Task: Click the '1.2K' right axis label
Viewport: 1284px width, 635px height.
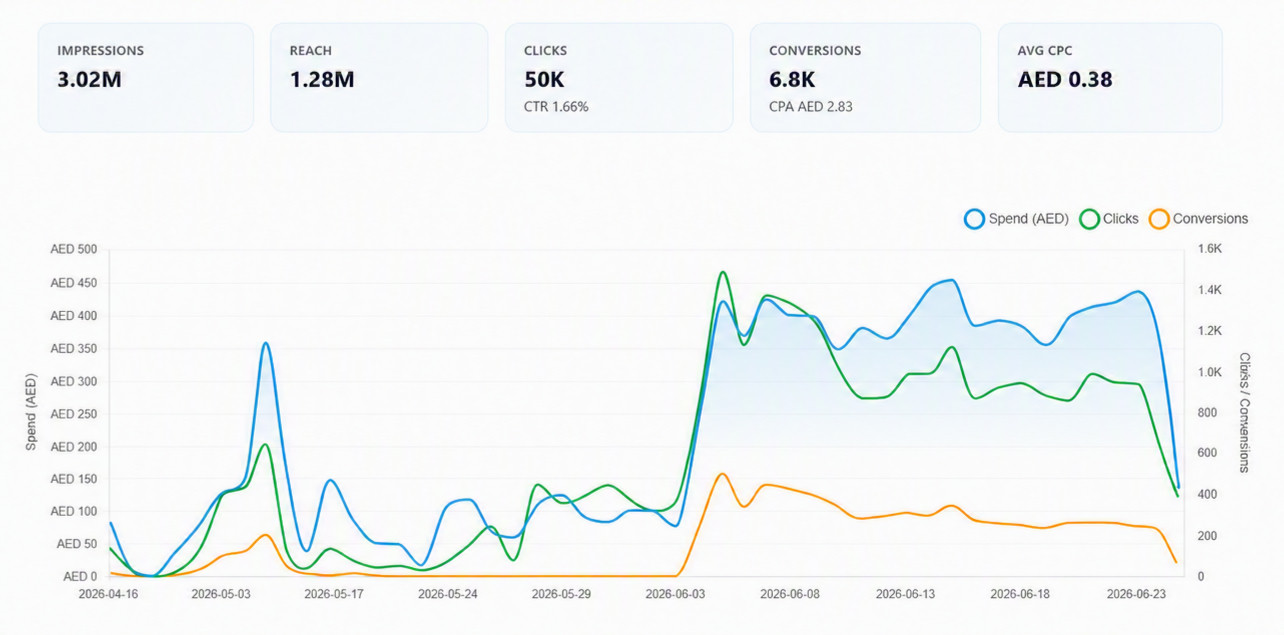Action: (x=1210, y=331)
